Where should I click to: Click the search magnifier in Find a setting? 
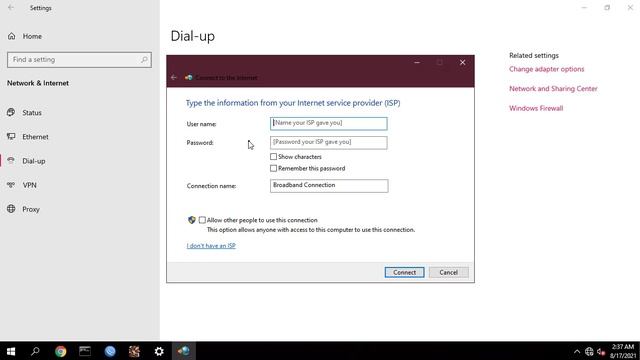click(144, 60)
